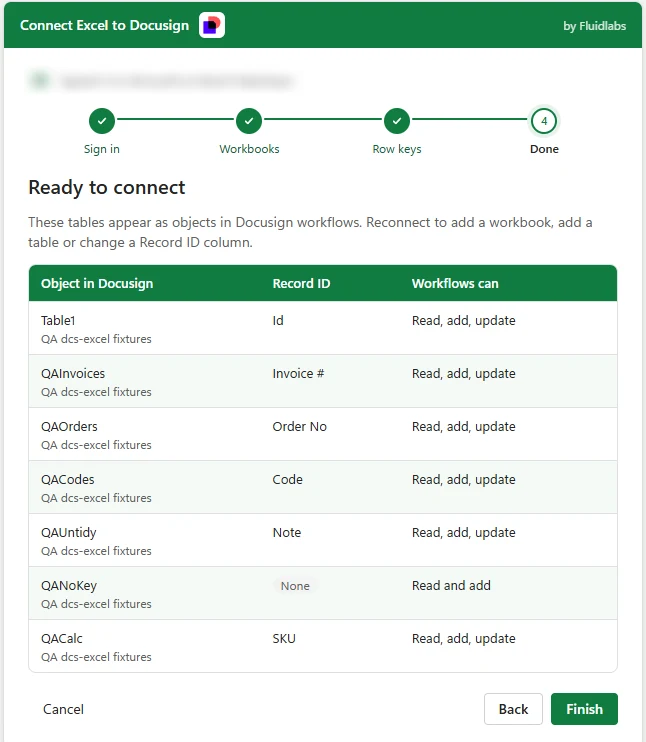Click the Finish button
The height and width of the screenshot is (742, 646).
(584, 709)
